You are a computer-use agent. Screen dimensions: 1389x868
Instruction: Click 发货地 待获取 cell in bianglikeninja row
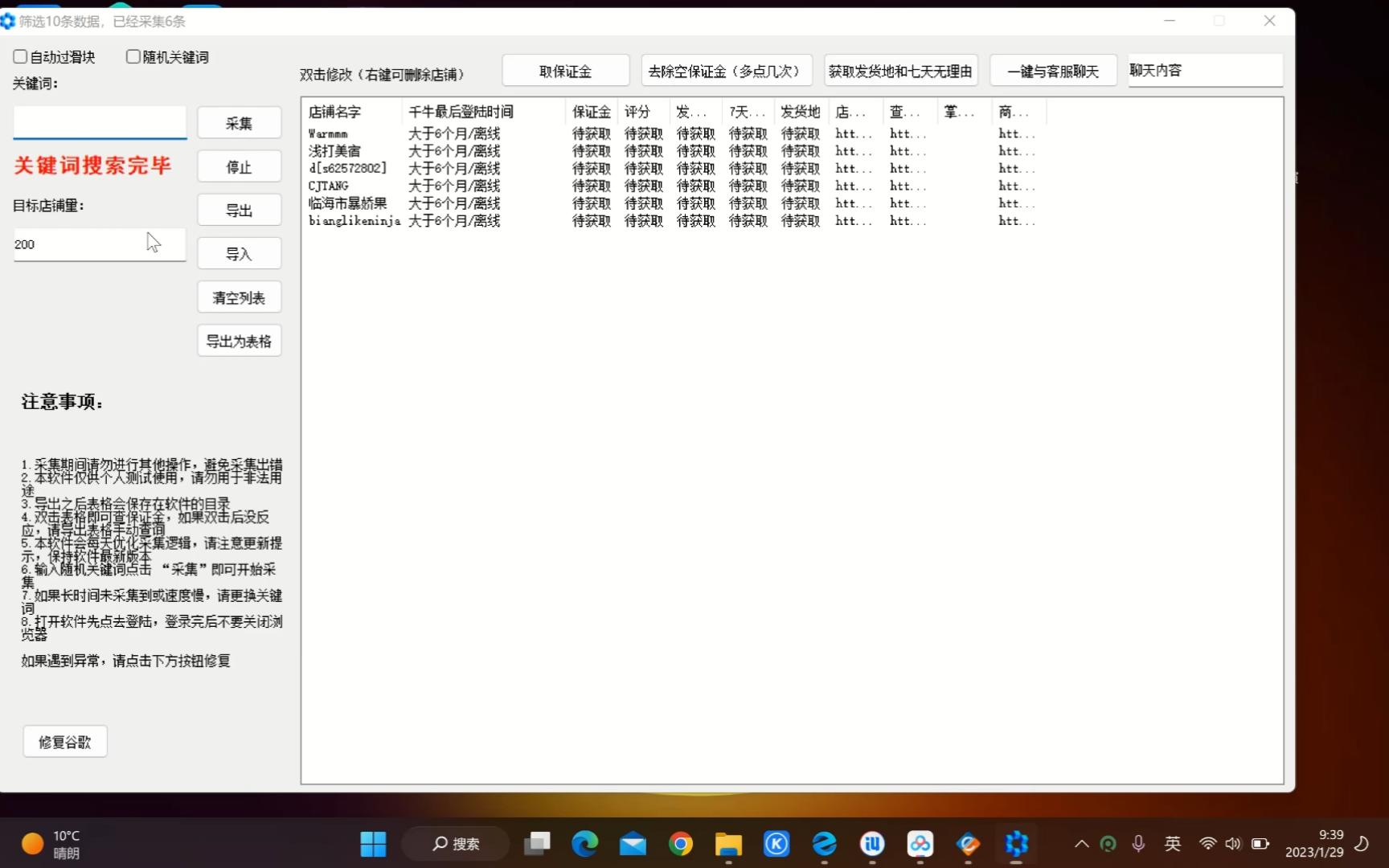801,221
